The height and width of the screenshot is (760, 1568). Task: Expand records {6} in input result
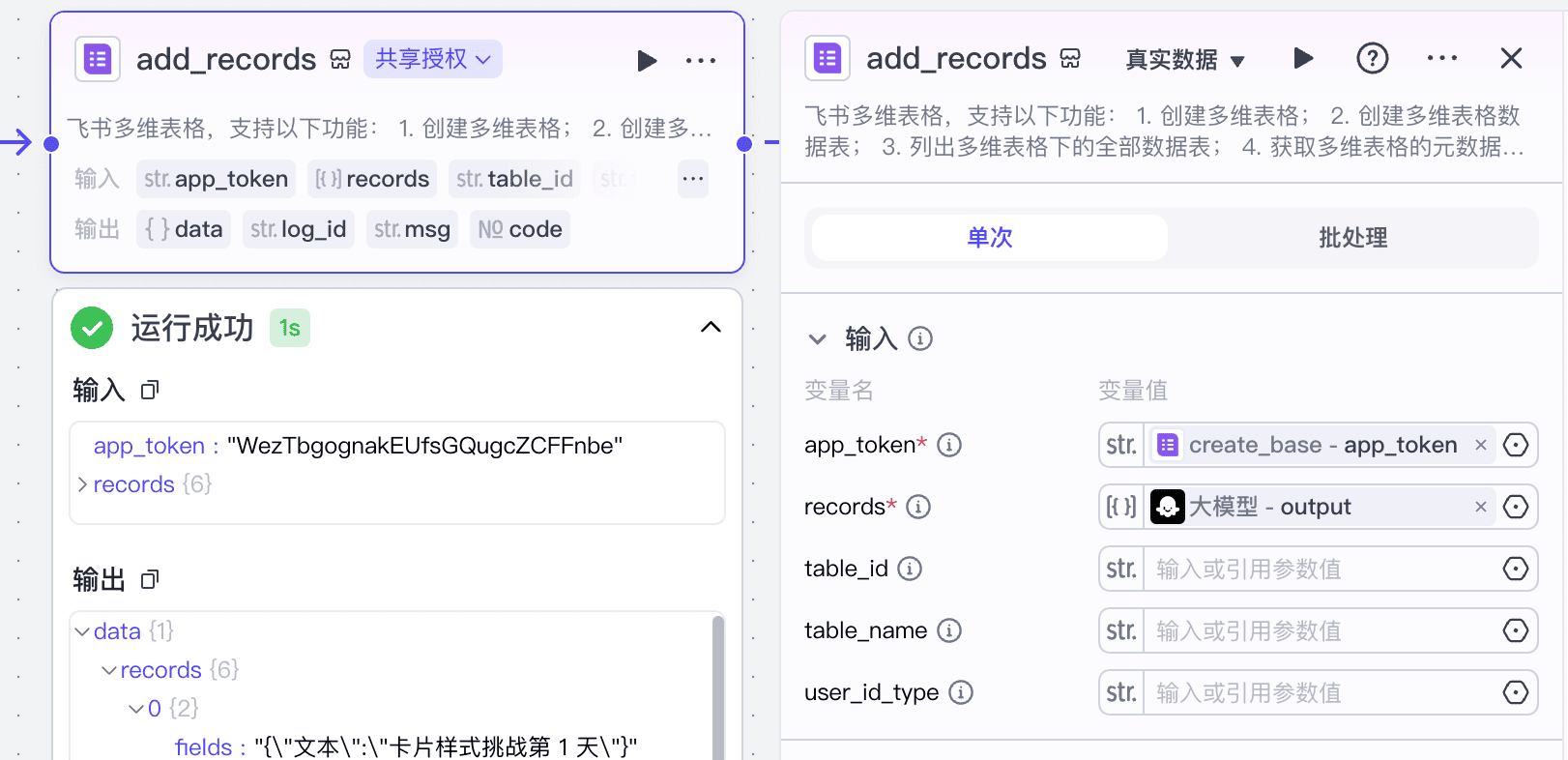click(x=83, y=484)
